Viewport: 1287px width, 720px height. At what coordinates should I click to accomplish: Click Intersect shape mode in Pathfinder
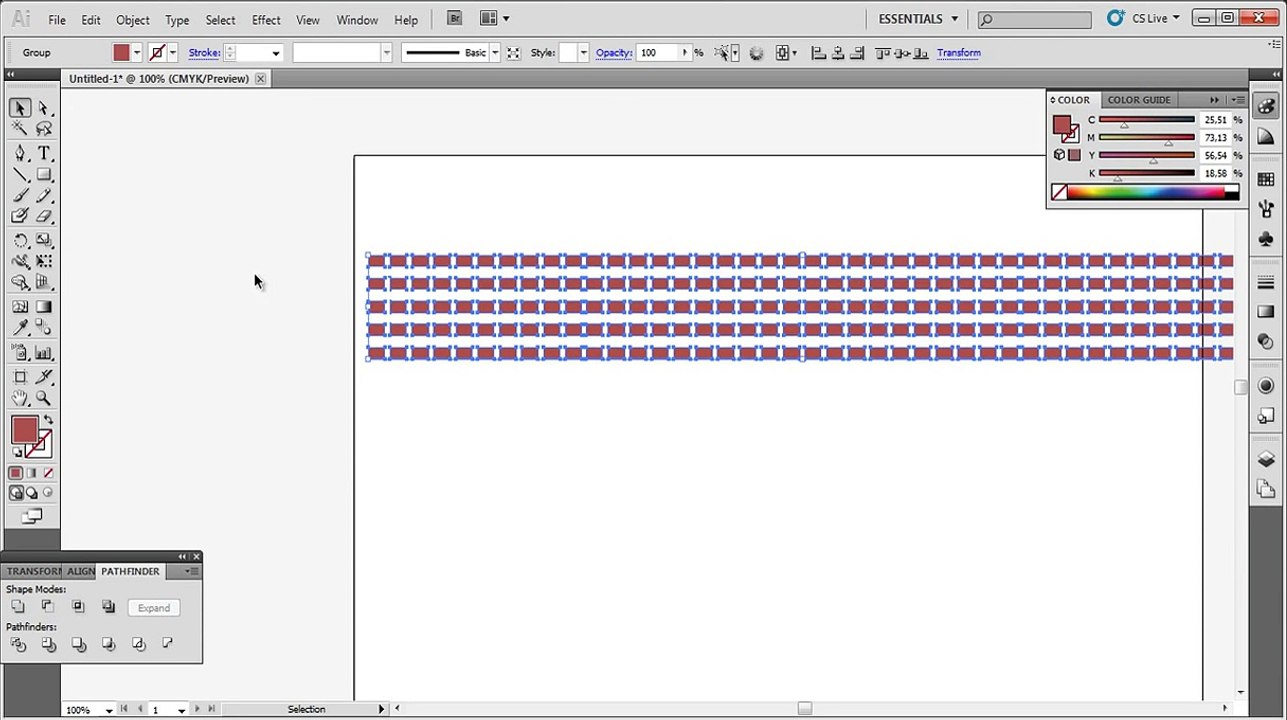click(x=78, y=607)
